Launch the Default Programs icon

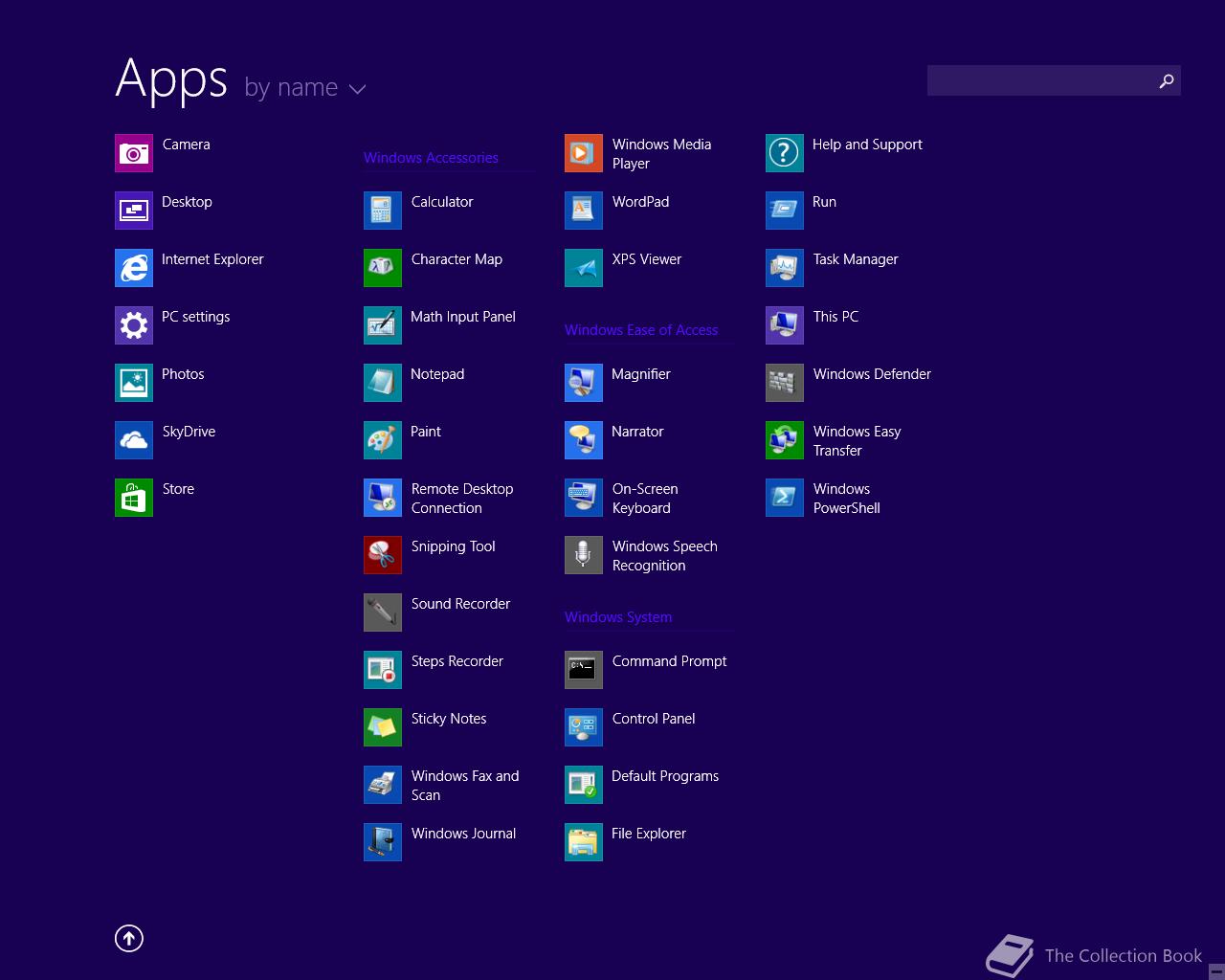click(x=584, y=785)
